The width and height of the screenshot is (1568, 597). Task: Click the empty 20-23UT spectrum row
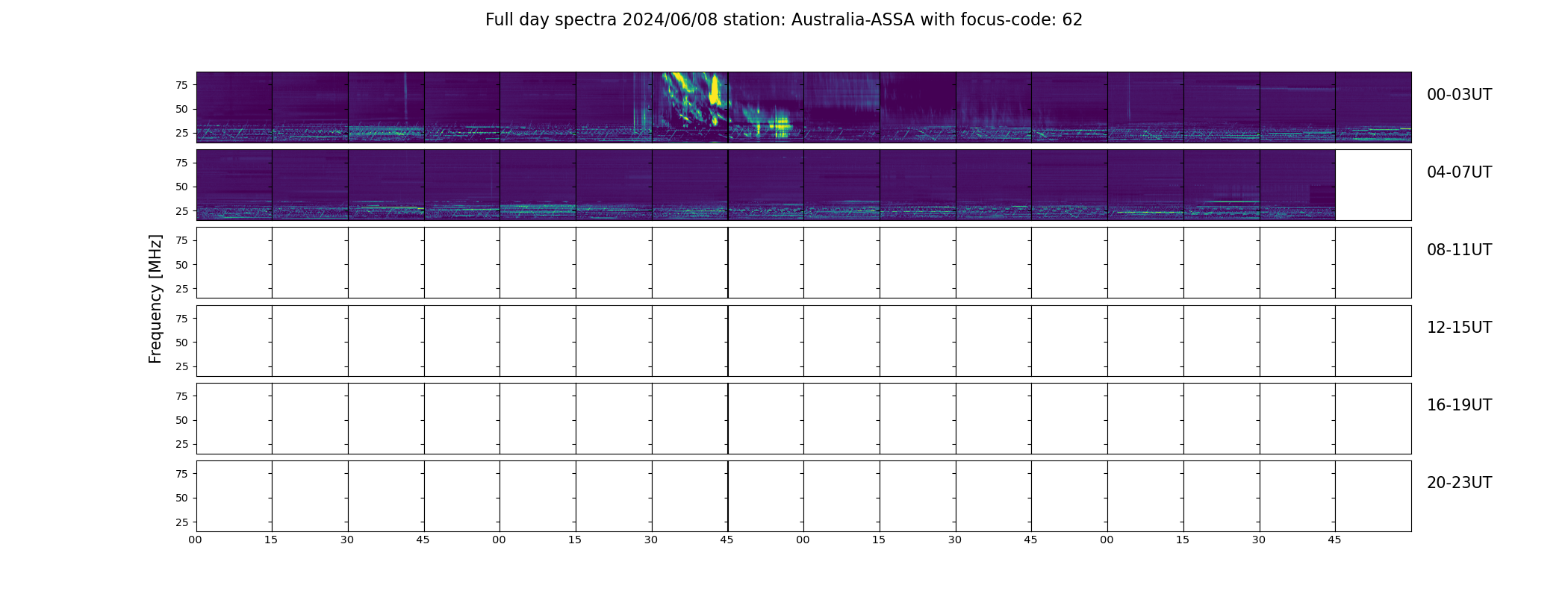click(803, 496)
